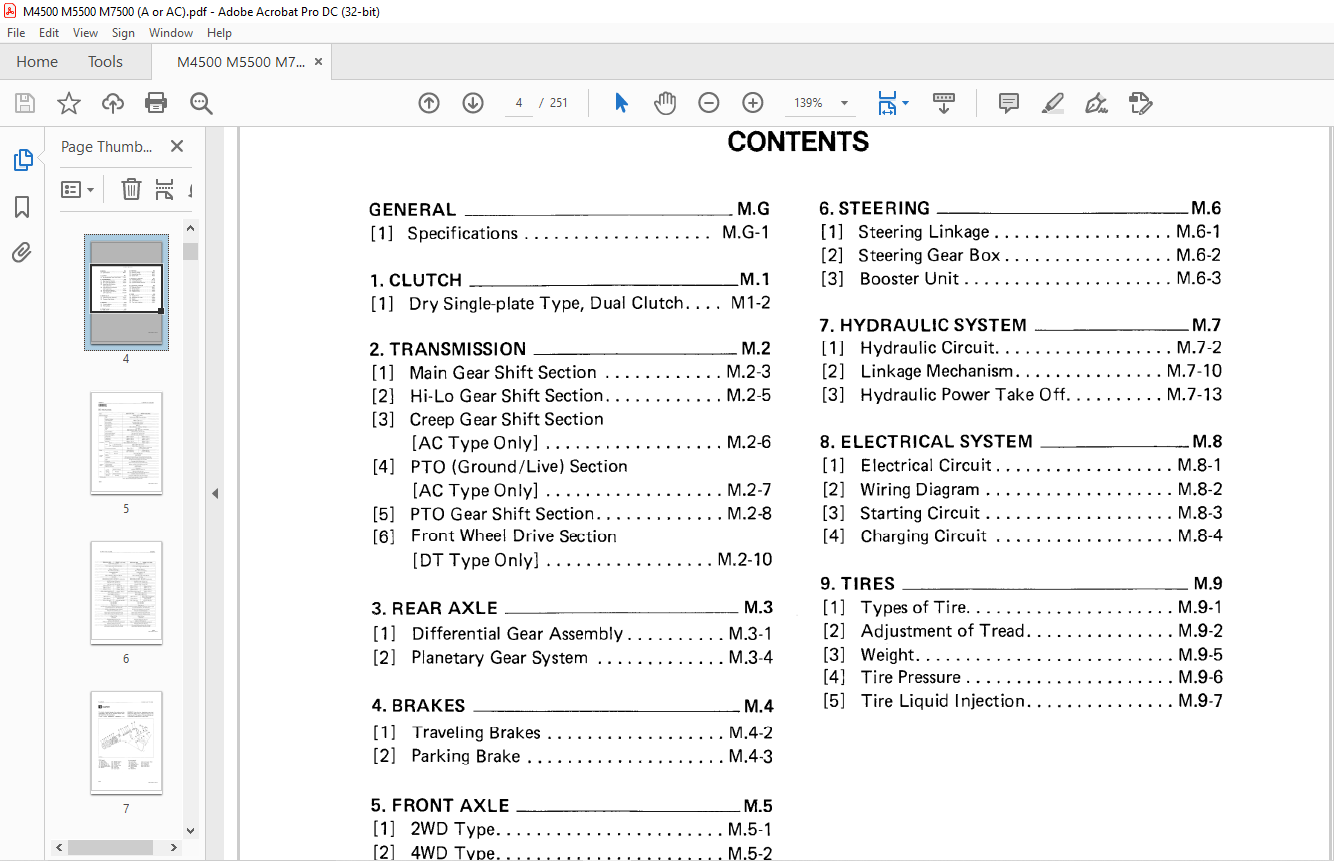The width and height of the screenshot is (1334, 861).
Task: Click 'PTO Gear Shift Section' entry
Action: tap(502, 514)
